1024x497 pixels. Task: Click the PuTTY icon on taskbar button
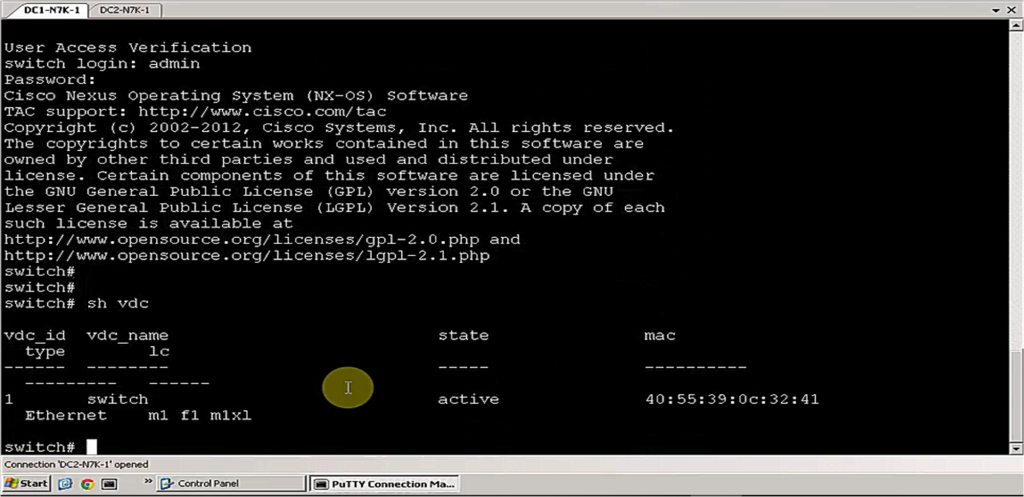[x=321, y=484]
